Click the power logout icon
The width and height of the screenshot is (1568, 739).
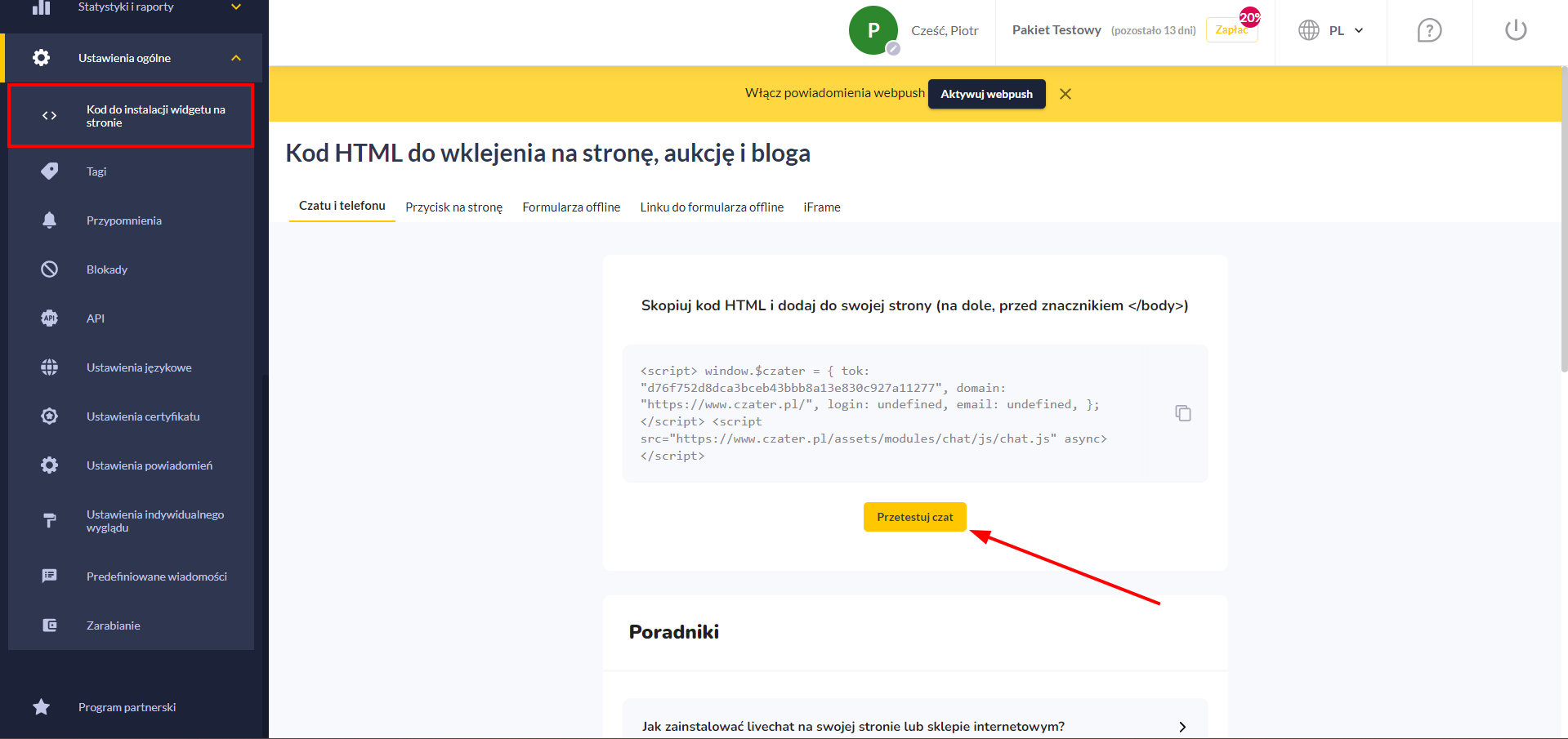point(1515,31)
